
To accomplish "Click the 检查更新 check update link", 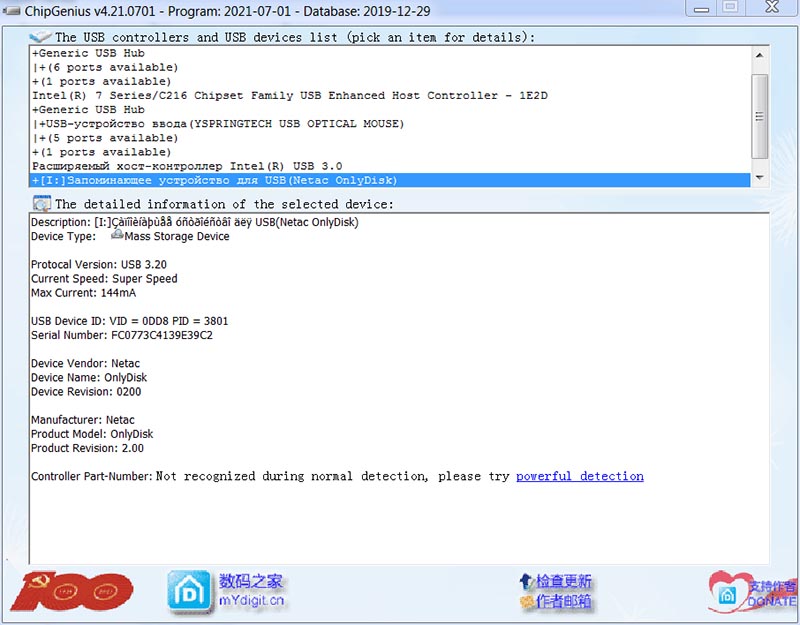I will pos(563,581).
